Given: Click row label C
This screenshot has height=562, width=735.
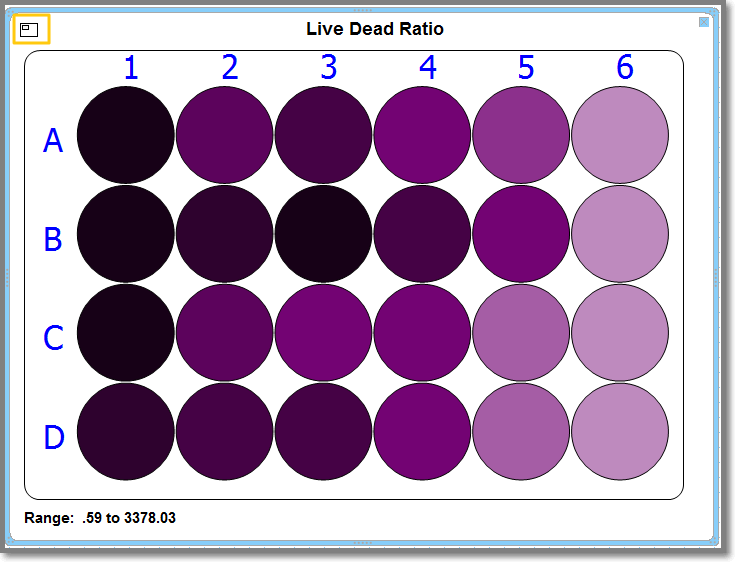Looking at the screenshot, I should (53, 338).
